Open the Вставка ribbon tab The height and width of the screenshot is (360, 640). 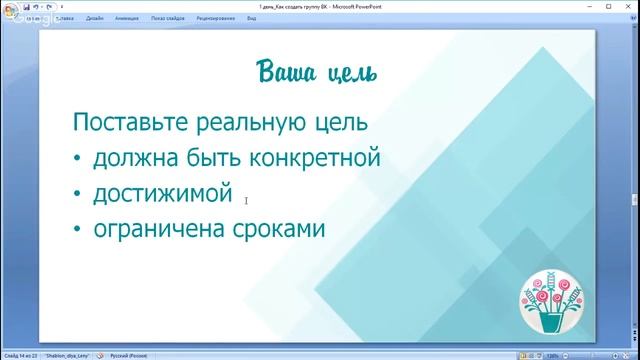pos(65,18)
